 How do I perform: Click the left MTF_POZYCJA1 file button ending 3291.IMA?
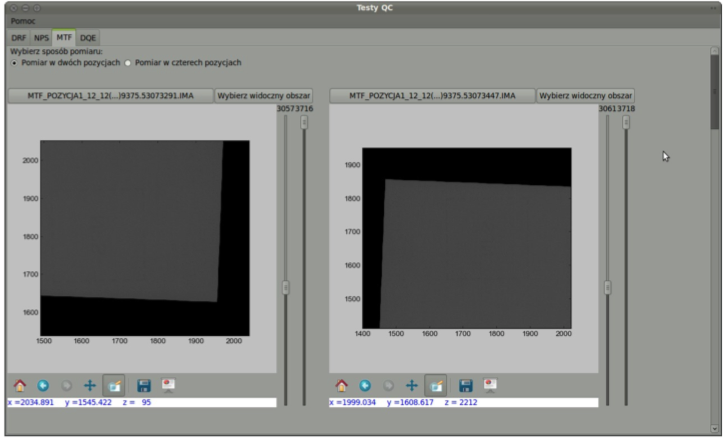[111, 96]
